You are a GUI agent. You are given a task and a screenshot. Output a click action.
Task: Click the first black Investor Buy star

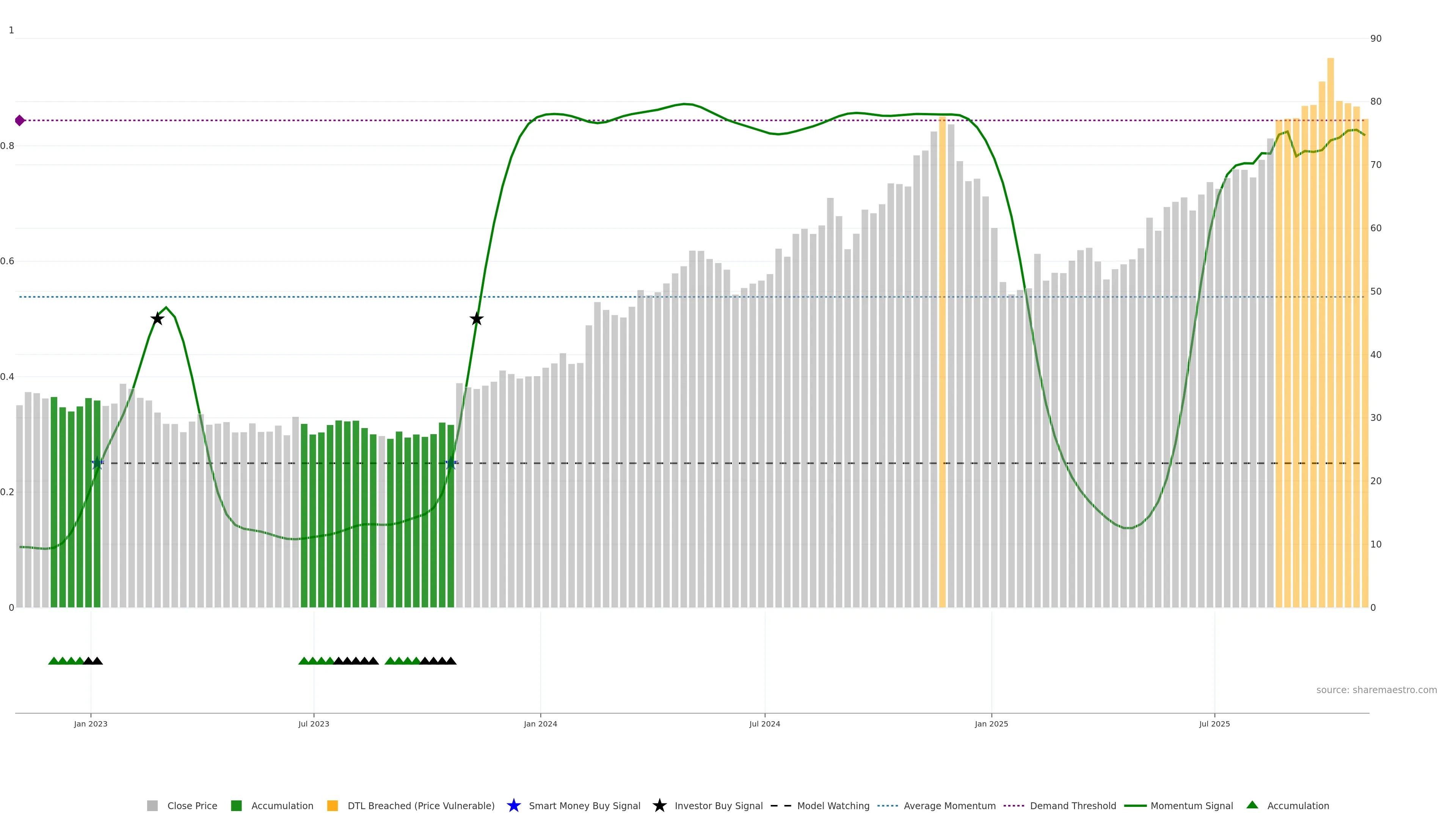(x=157, y=319)
